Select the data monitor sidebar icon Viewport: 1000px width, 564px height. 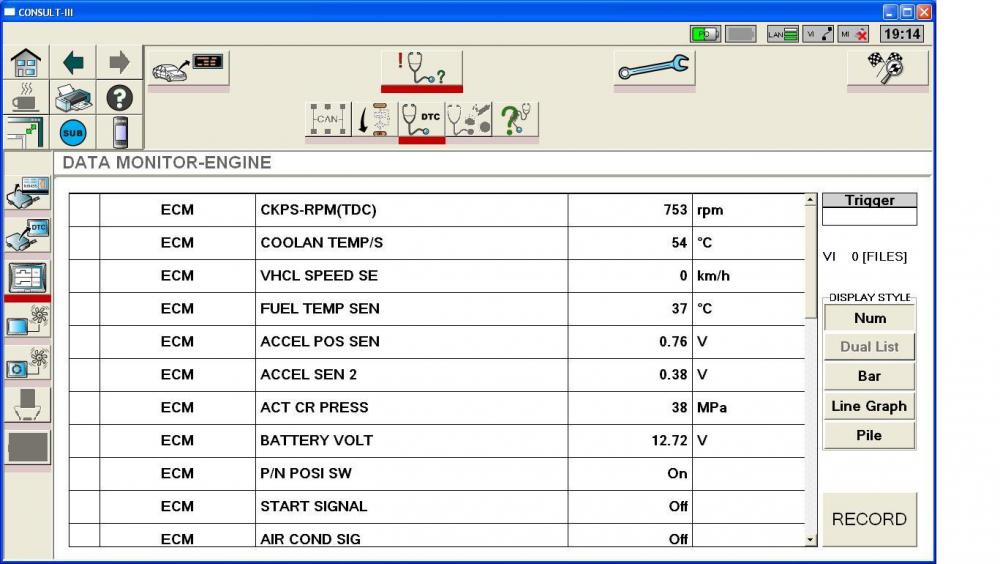point(28,276)
